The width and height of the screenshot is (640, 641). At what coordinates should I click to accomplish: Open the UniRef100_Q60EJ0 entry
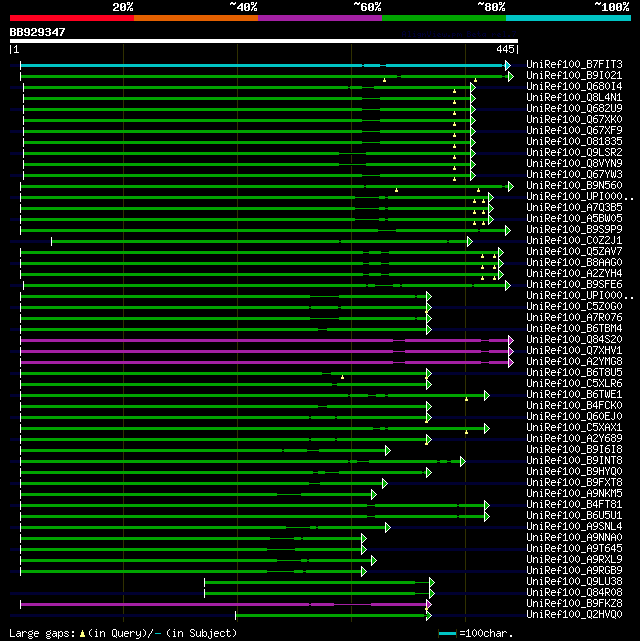[574, 417]
